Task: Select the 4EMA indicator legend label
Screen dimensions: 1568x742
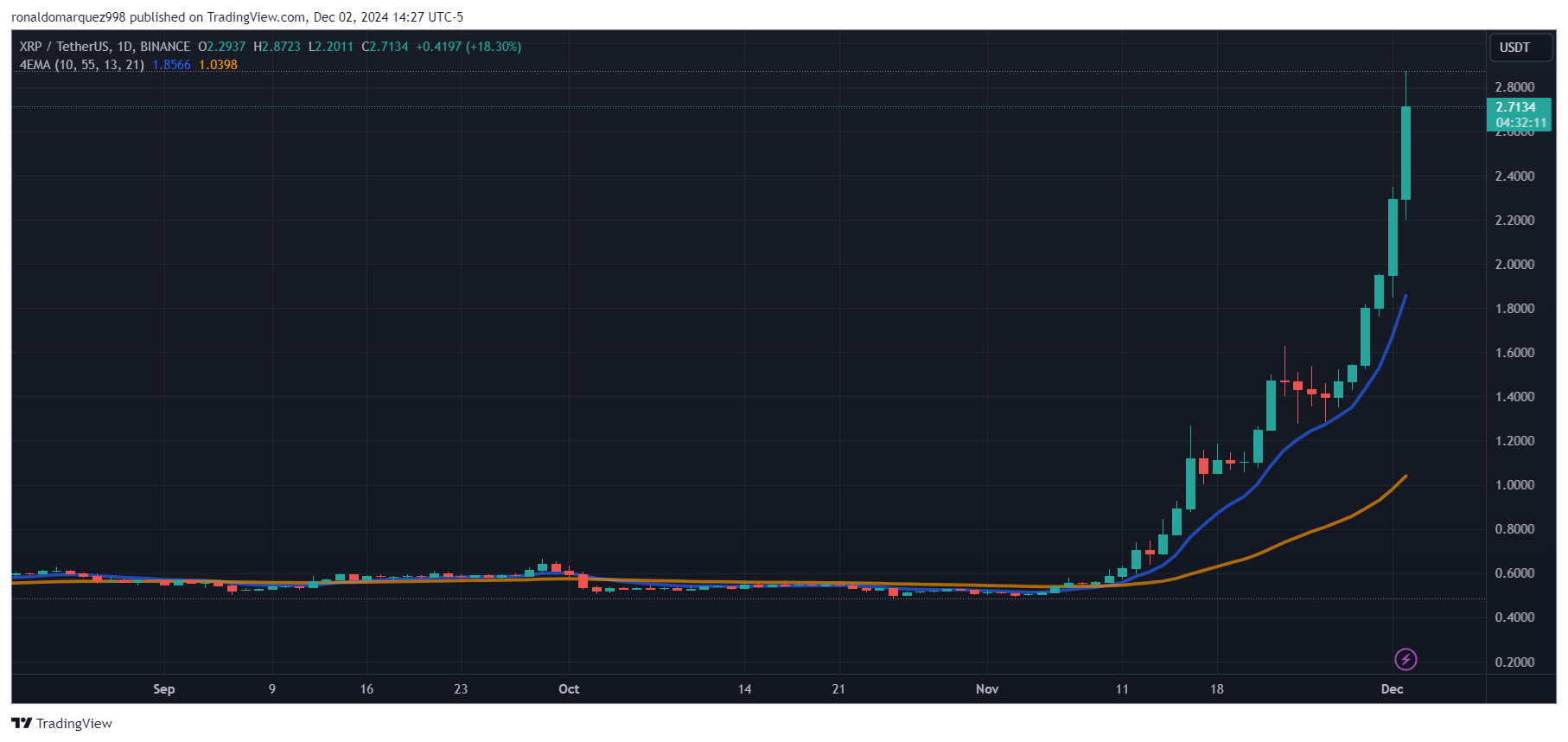Action: coord(82,65)
